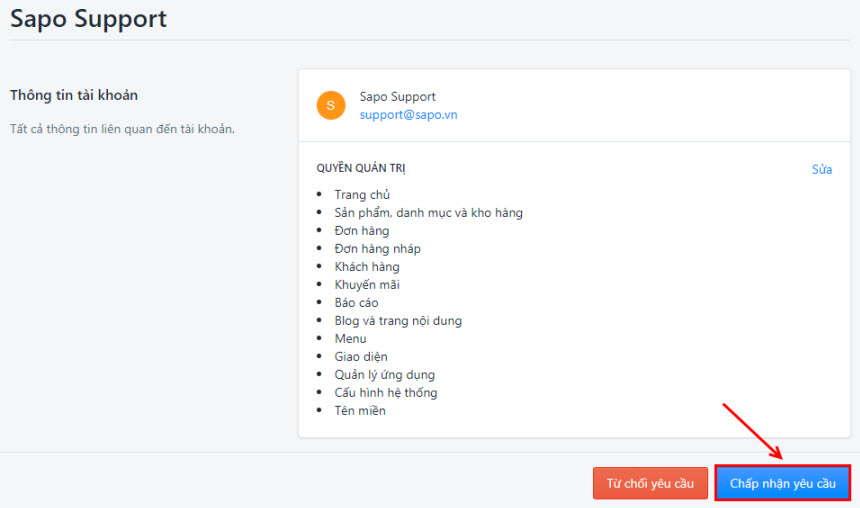Click the Từ chối yêu cầu button

pyautogui.click(x=650, y=483)
